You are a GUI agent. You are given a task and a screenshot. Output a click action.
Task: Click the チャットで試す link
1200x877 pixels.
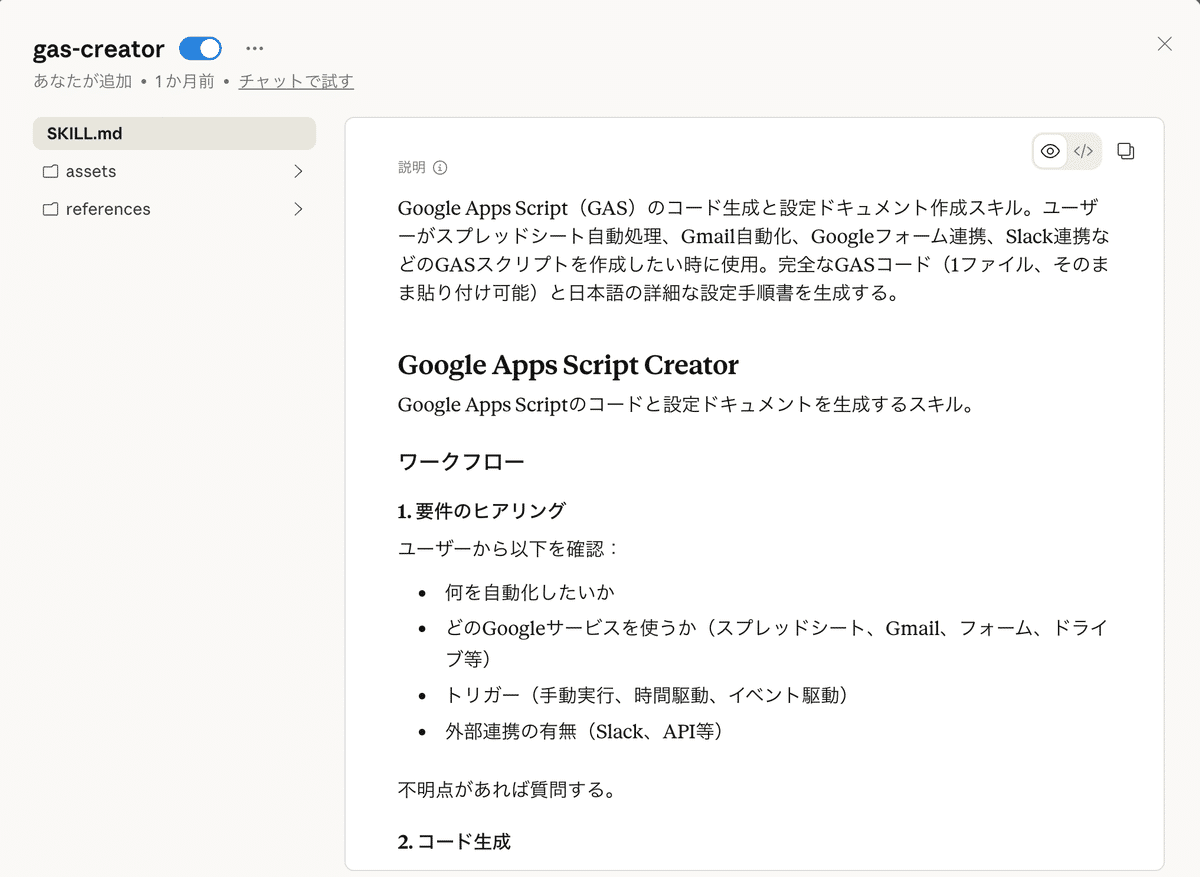click(x=296, y=82)
